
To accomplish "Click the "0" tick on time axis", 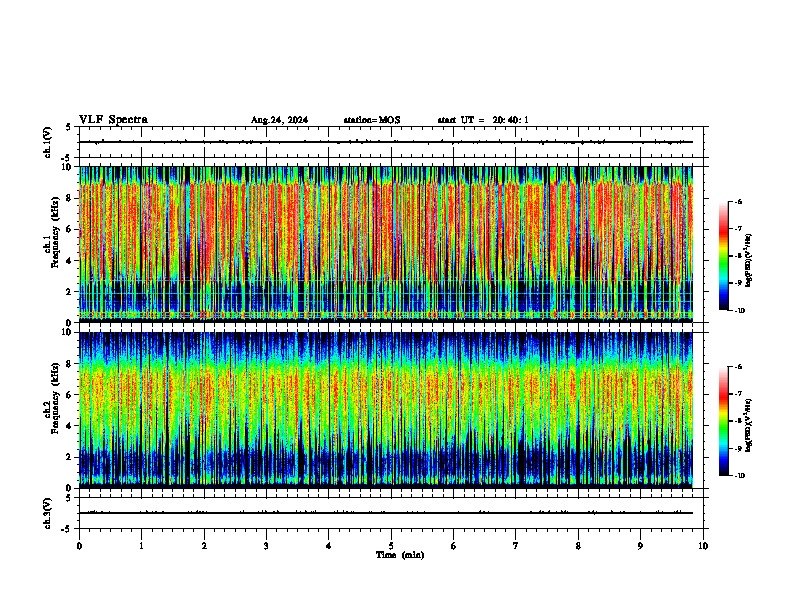I will (79, 546).
